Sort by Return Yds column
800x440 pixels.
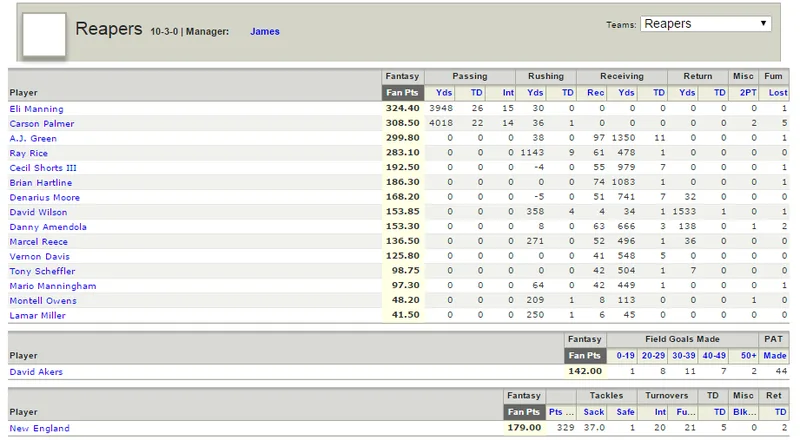[687, 93]
